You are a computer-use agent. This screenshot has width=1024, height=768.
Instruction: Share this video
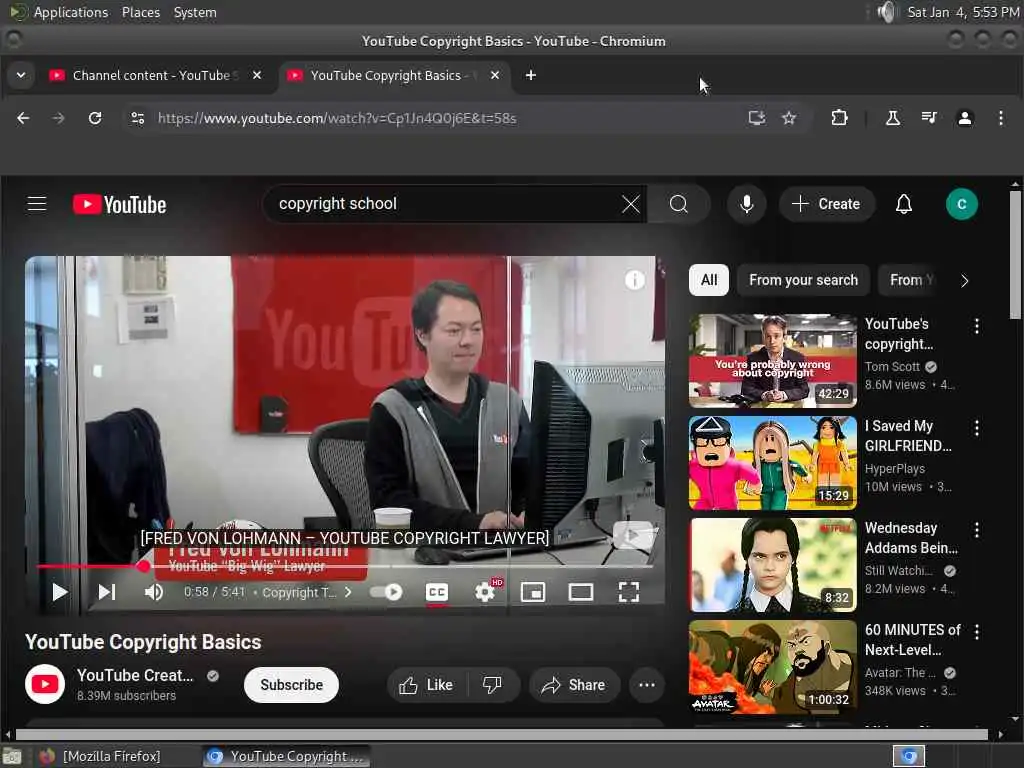(574, 685)
